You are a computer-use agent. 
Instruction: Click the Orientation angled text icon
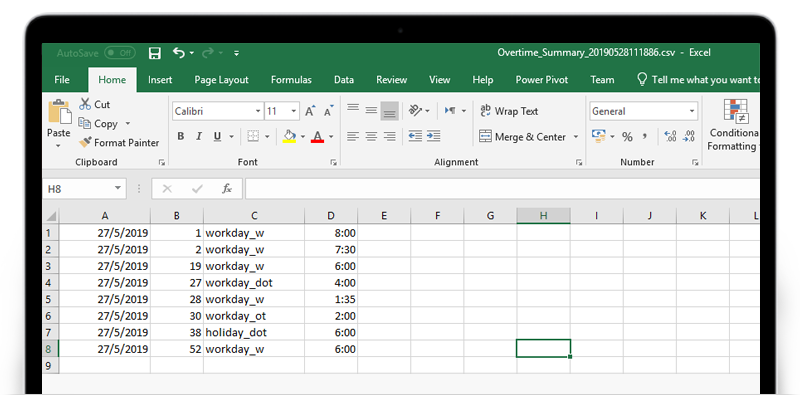click(x=416, y=111)
